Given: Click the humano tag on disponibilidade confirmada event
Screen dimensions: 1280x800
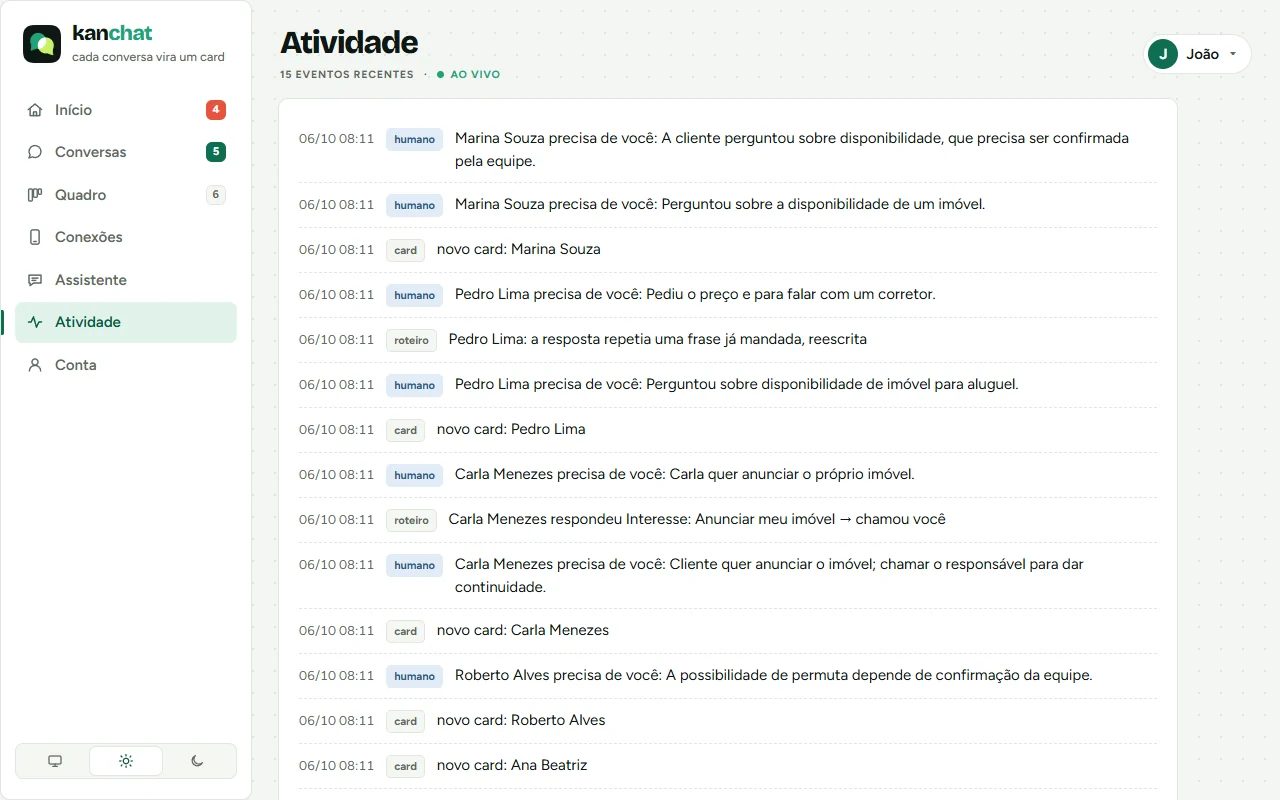Looking at the screenshot, I should pos(414,139).
